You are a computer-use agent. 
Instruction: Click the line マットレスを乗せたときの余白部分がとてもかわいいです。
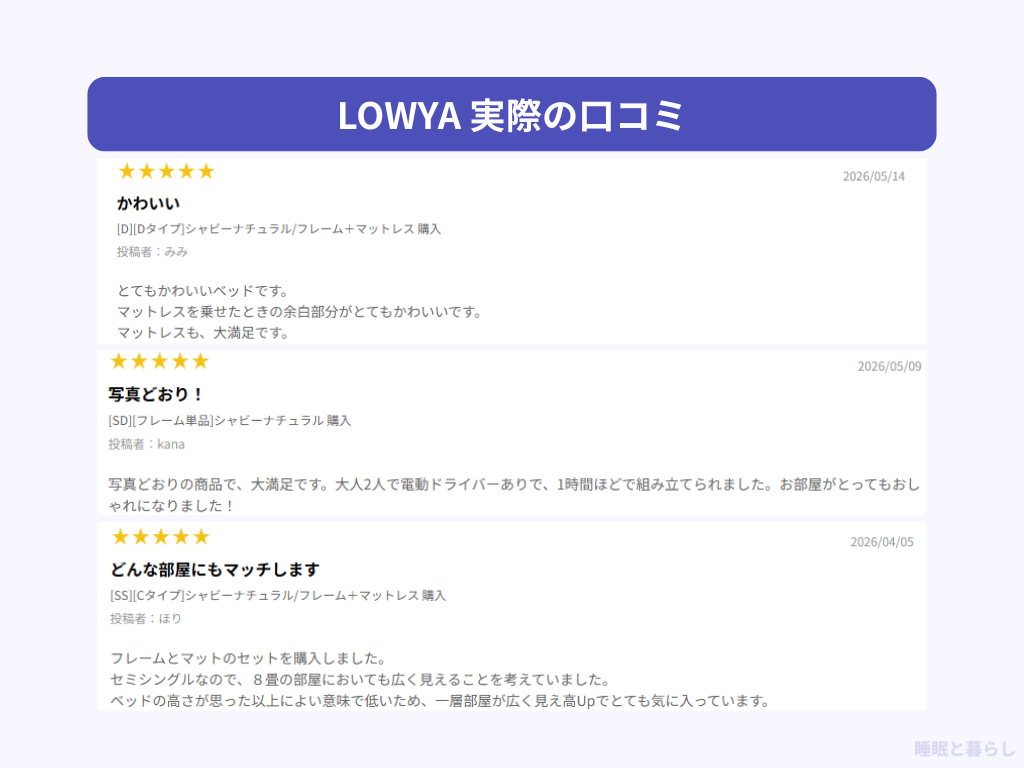click(x=299, y=312)
